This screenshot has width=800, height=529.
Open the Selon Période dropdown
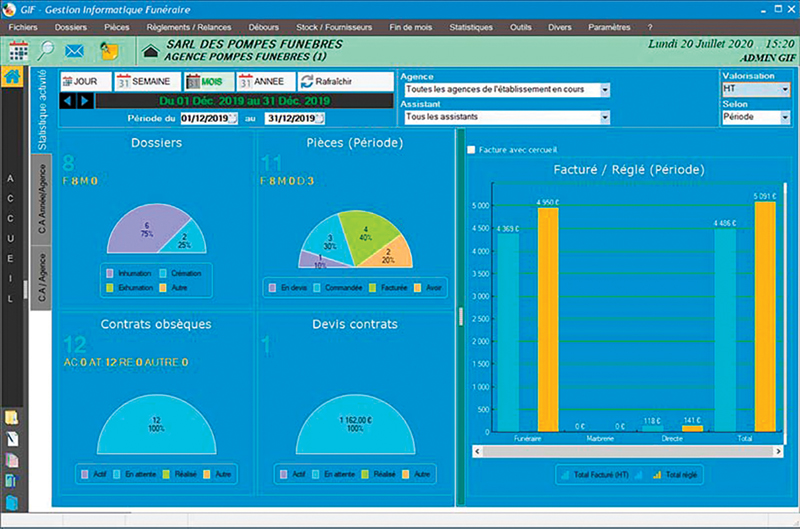[785, 118]
